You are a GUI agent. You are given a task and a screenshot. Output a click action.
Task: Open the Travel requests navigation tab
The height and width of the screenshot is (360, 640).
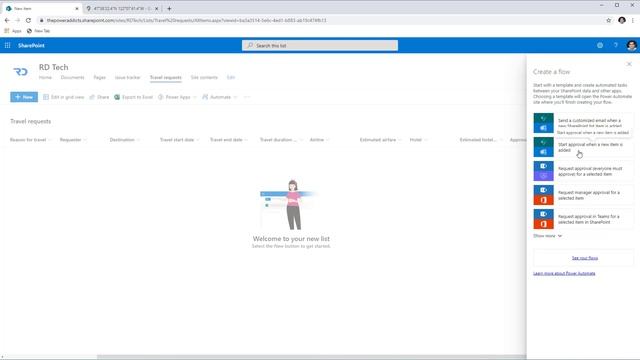[x=165, y=78]
